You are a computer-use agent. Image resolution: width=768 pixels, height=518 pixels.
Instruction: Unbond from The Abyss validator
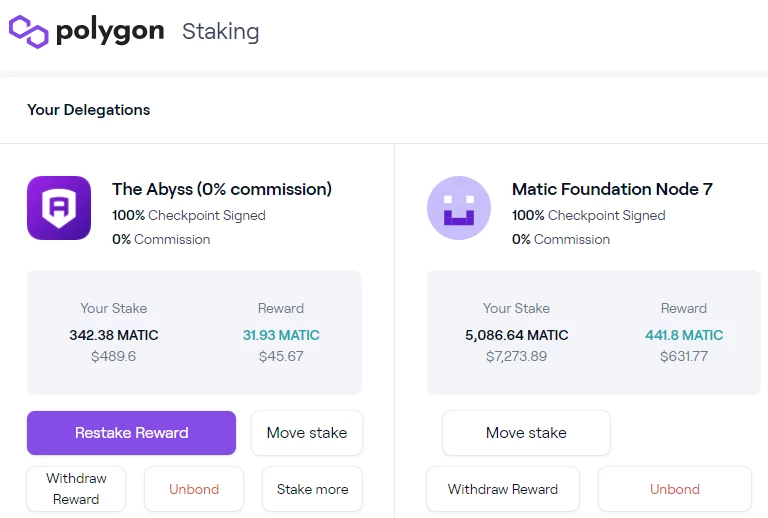194,489
